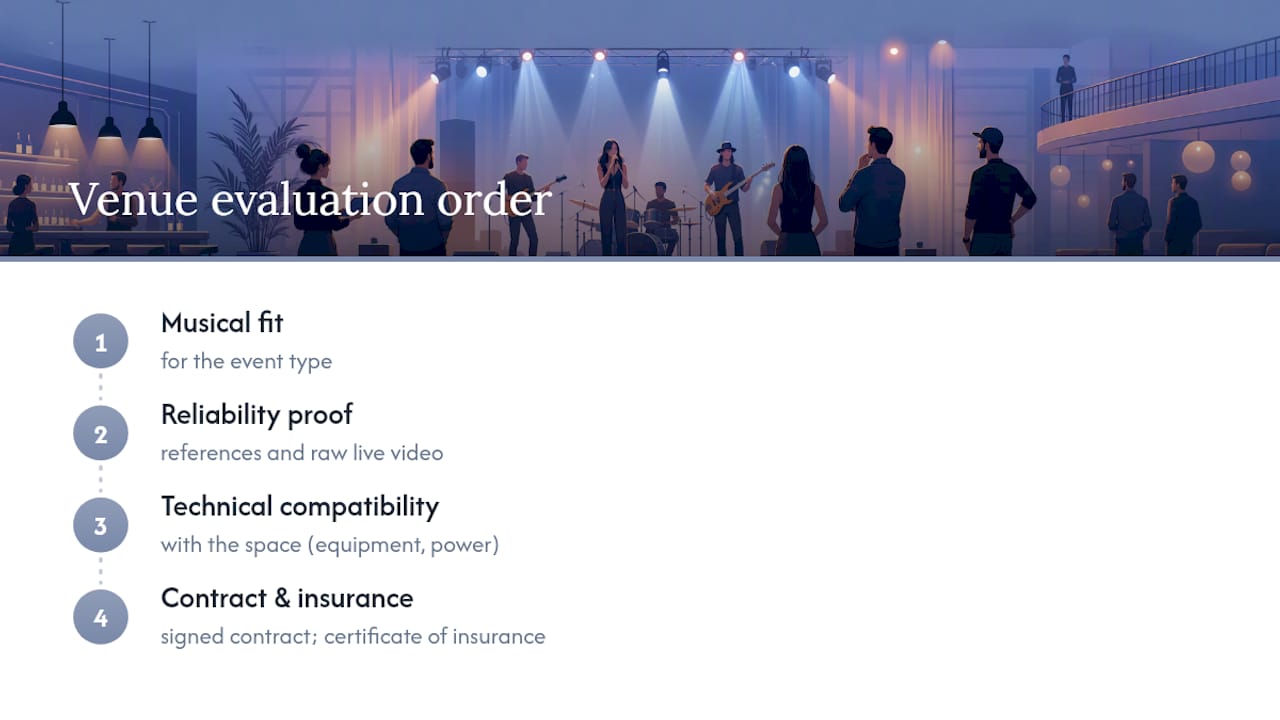
Task: Click the Reliability proof heading
Action: point(257,415)
